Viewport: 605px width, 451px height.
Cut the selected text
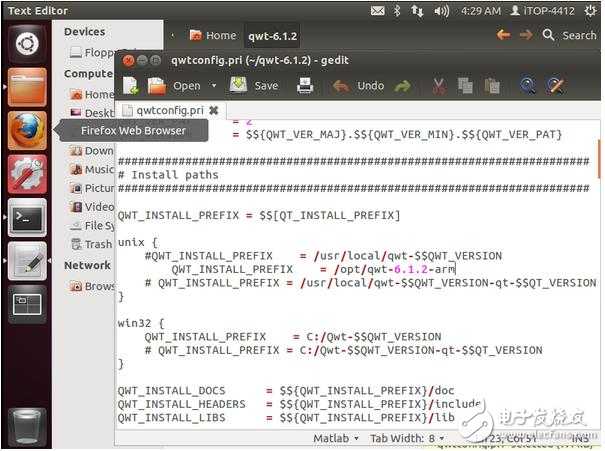[439, 86]
